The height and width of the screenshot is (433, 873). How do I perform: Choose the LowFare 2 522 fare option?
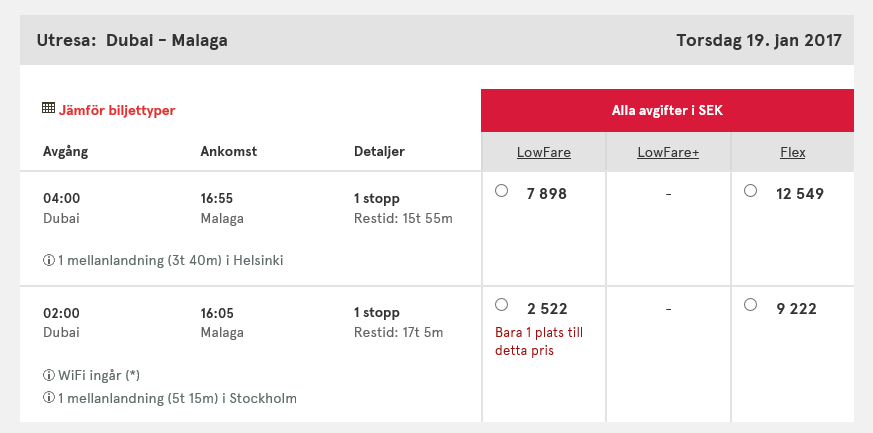(501, 305)
